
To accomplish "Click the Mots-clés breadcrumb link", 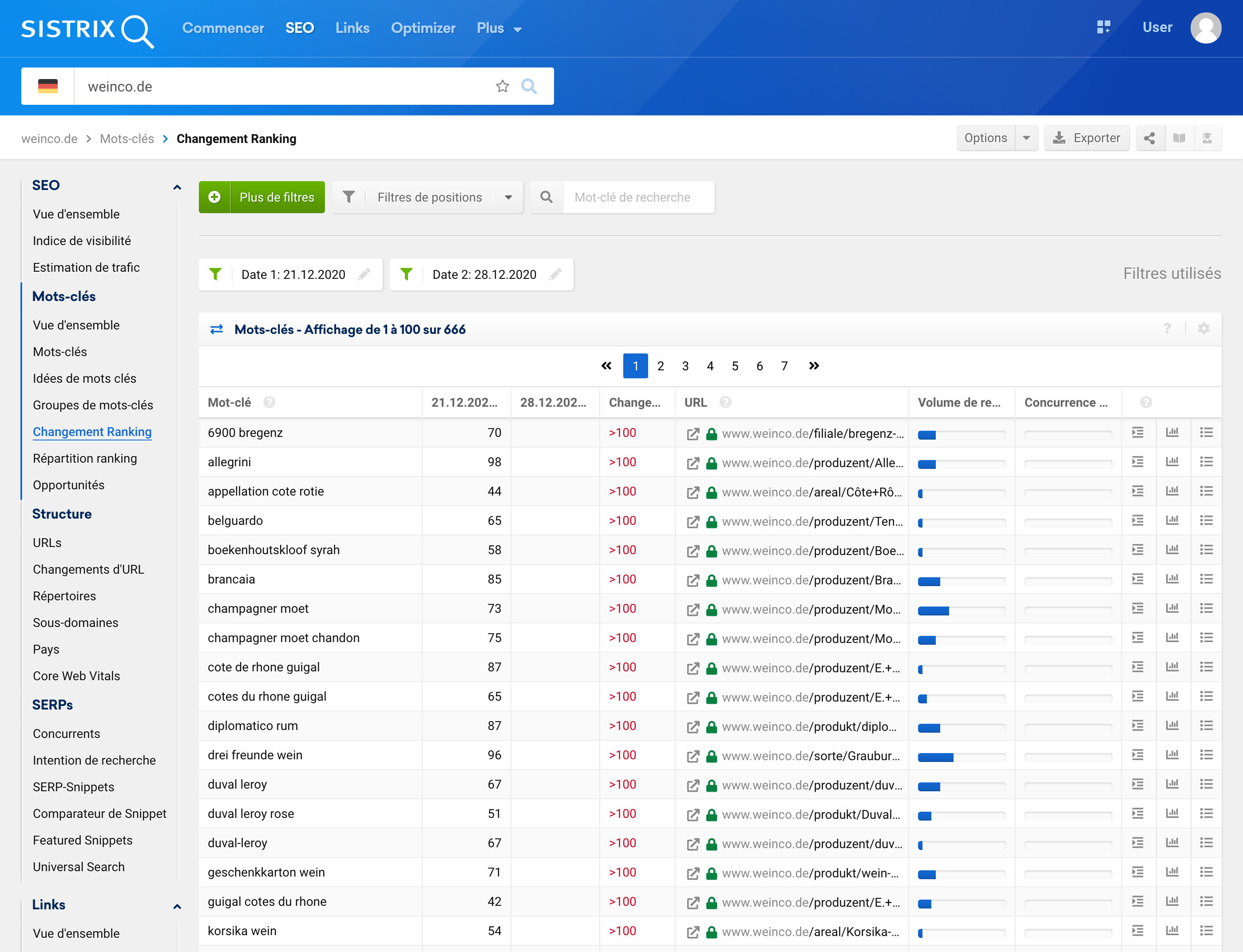I will click(127, 139).
